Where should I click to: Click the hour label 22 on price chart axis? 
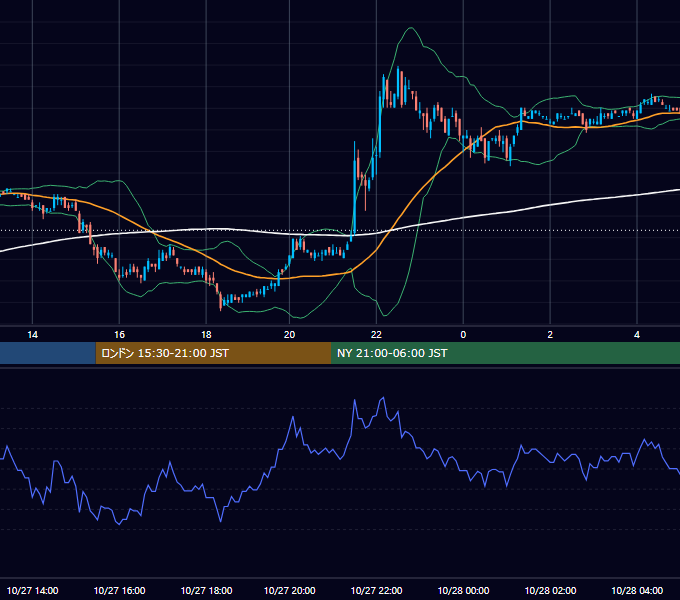376,335
